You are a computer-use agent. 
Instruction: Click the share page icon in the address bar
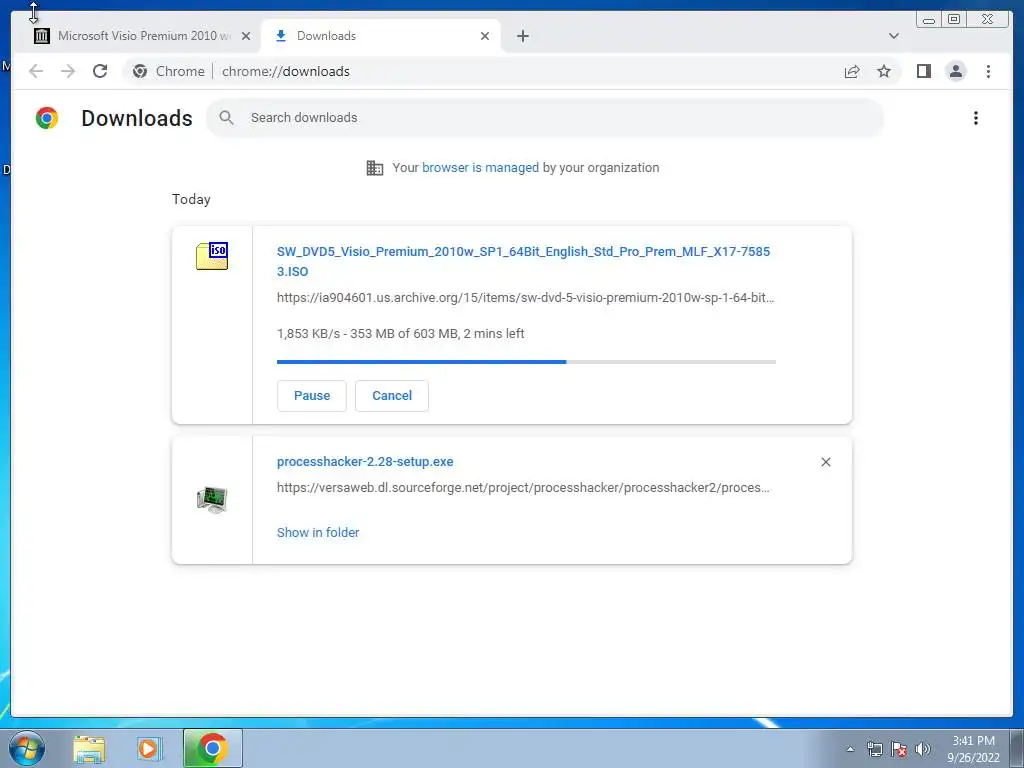(x=852, y=71)
